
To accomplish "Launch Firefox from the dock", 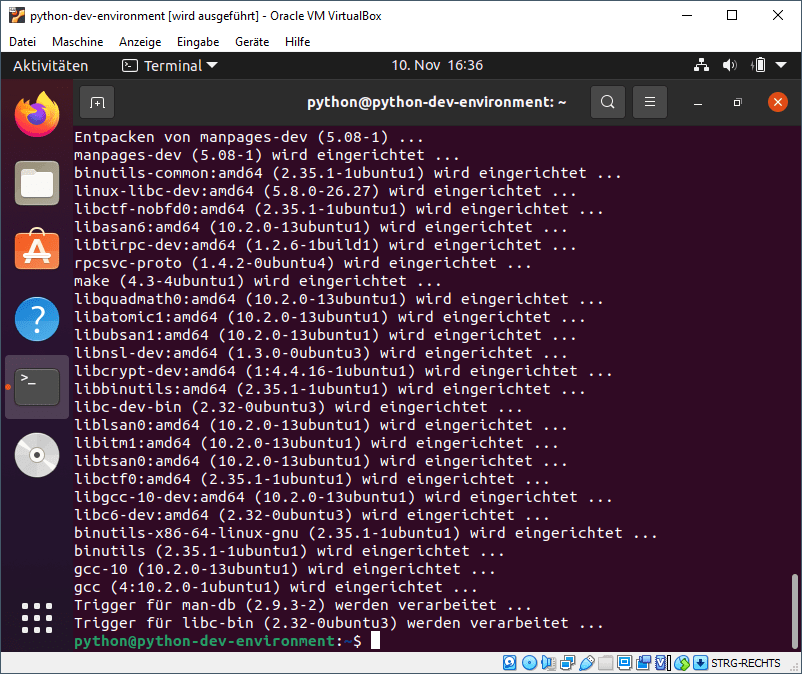I will click(37, 113).
